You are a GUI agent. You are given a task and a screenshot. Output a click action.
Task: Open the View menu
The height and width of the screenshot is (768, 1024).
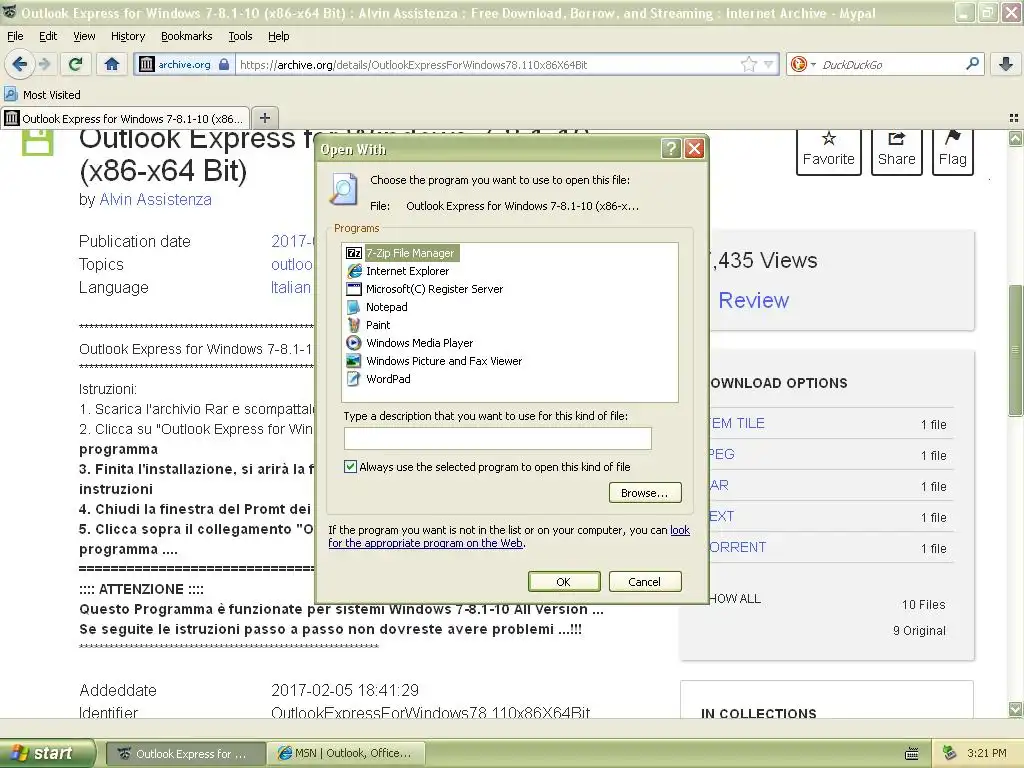tap(84, 36)
